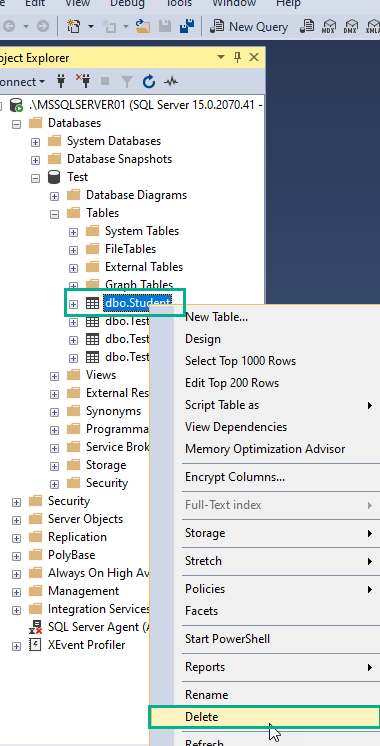This screenshot has height=746, width=380.
Task: Expand the XEvent Profiler node
Action: click(17, 646)
